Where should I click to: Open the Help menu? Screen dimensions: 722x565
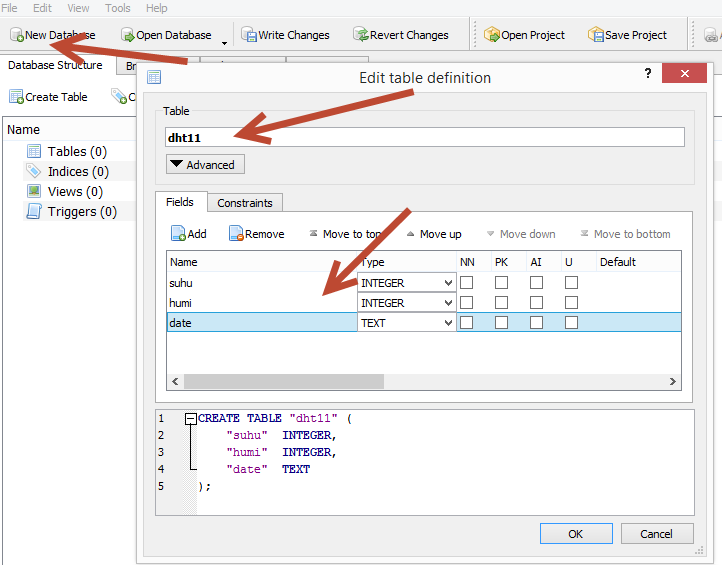click(157, 8)
